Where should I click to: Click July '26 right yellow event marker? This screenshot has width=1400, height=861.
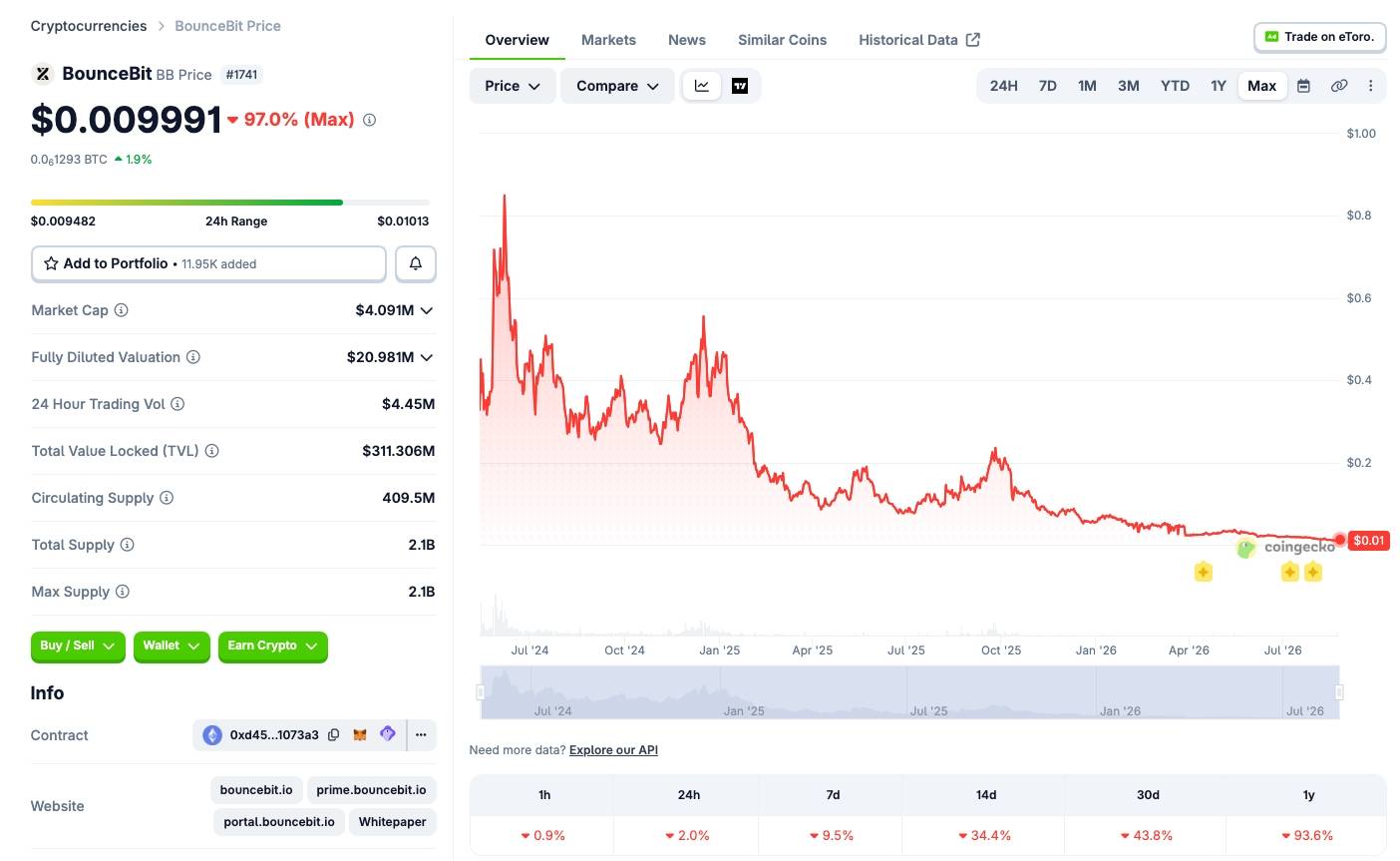tap(1313, 572)
